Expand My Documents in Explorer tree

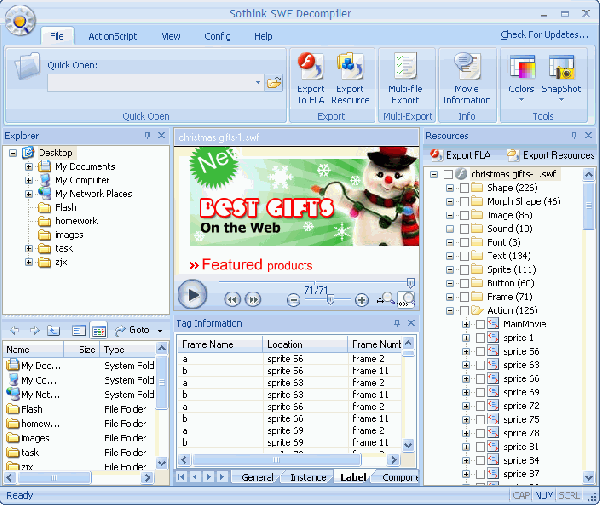(x=29, y=167)
